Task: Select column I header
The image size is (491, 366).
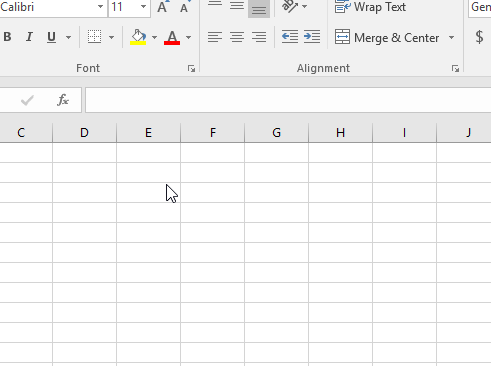Action: [x=404, y=133]
